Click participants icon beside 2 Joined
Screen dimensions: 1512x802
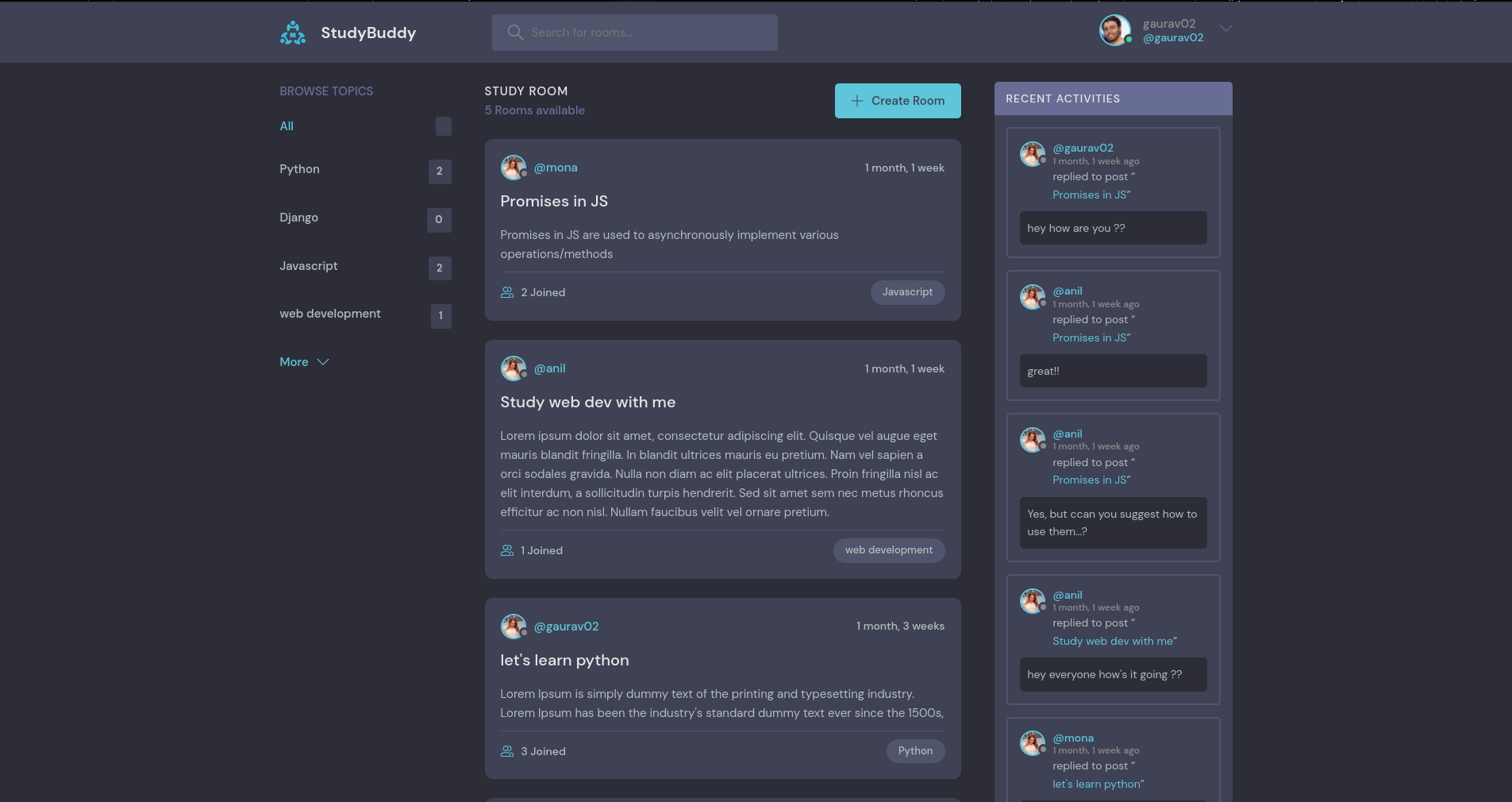pyautogui.click(x=507, y=292)
